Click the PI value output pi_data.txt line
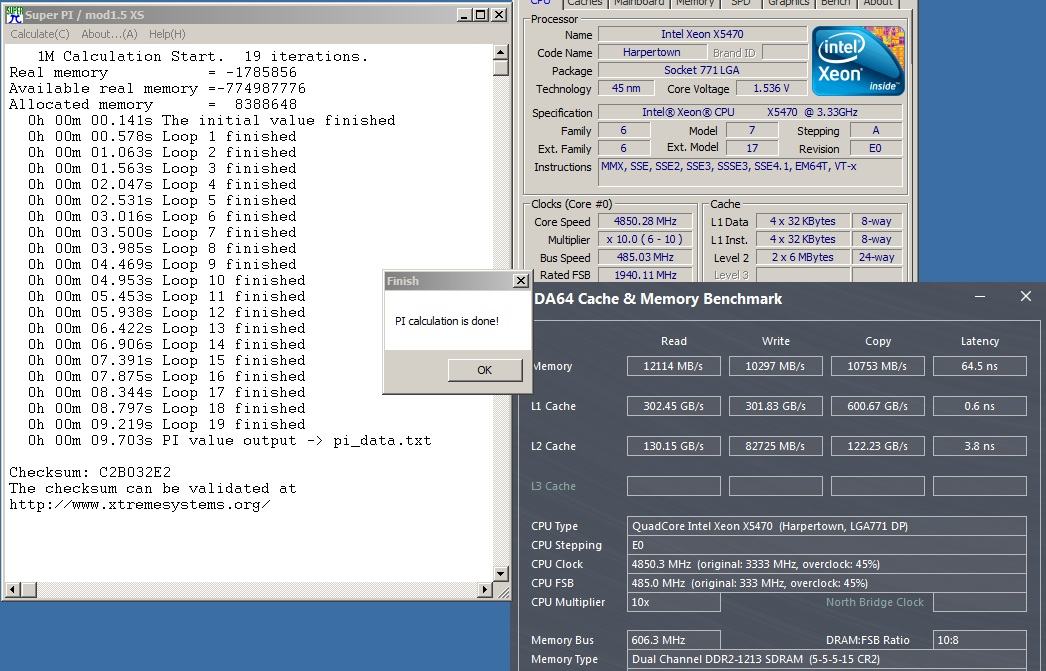 click(229, 441)
